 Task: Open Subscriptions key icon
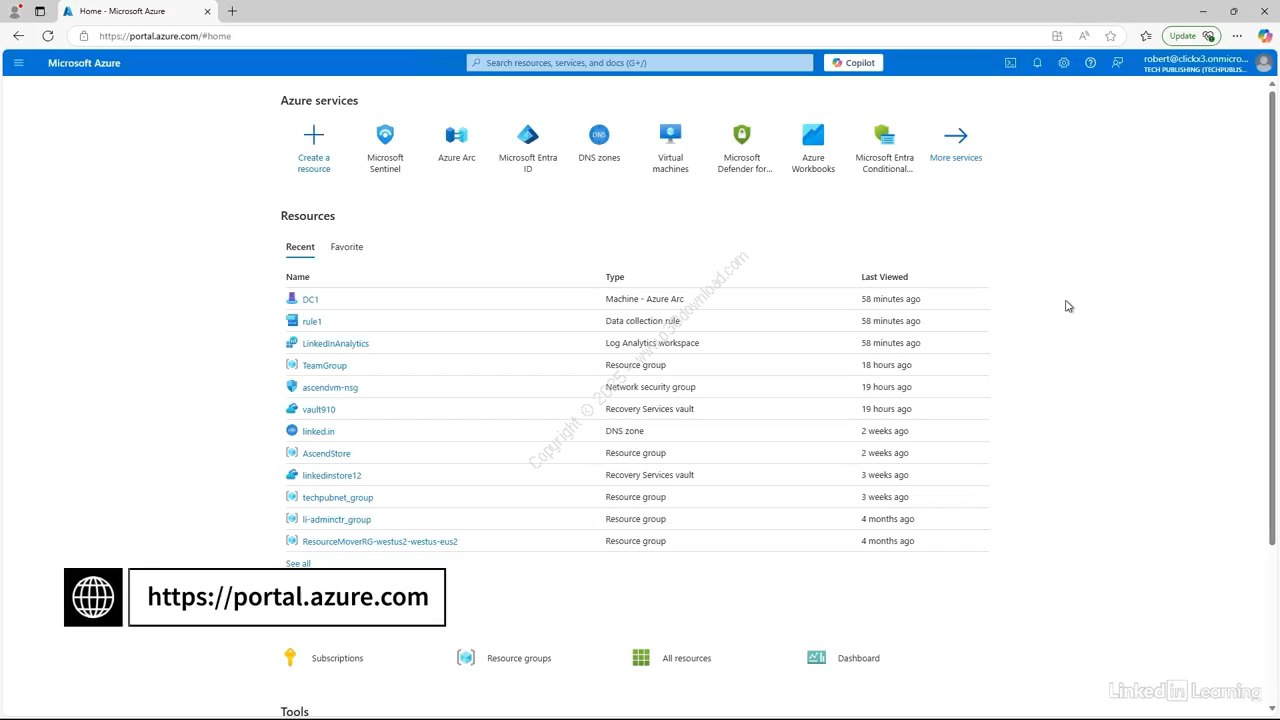pyautogui.click(x=290, y=657)
